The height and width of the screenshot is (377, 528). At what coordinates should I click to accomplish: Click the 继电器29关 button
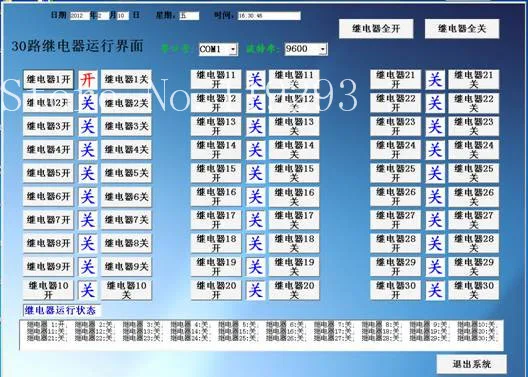click(x=473, y=267)
